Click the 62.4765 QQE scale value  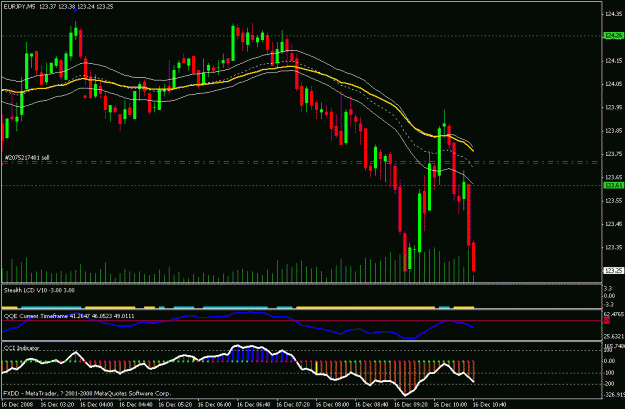click(x=614, y=314)
